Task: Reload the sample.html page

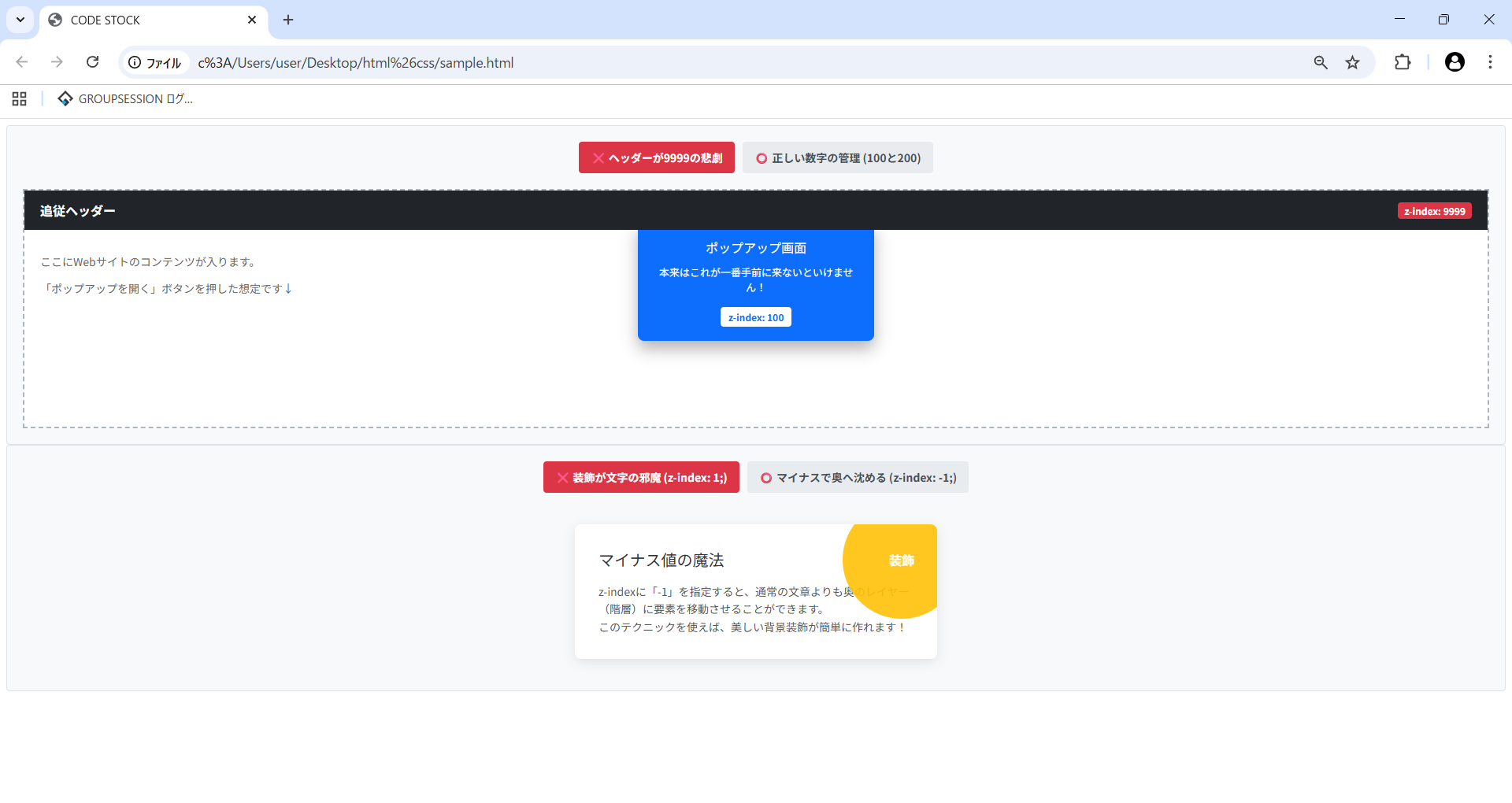Action: (x=92, y=62)
